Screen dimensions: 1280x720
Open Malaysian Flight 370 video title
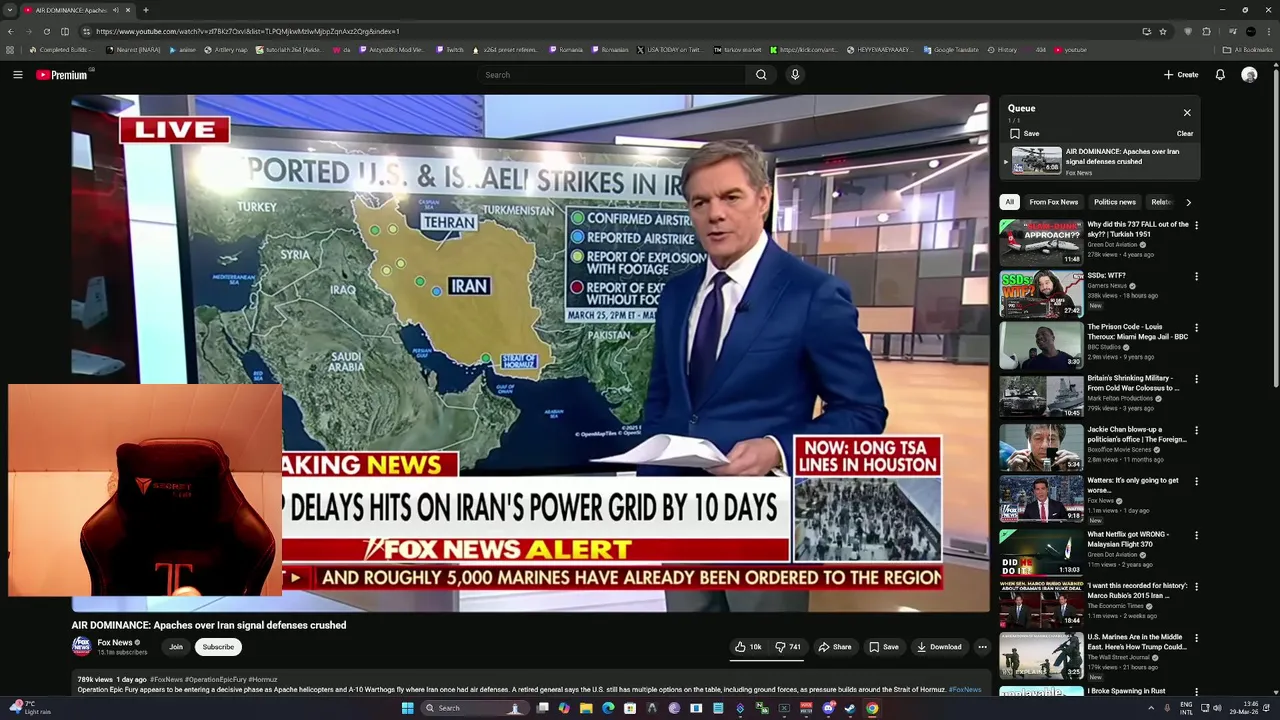(x=1128, y=539)
